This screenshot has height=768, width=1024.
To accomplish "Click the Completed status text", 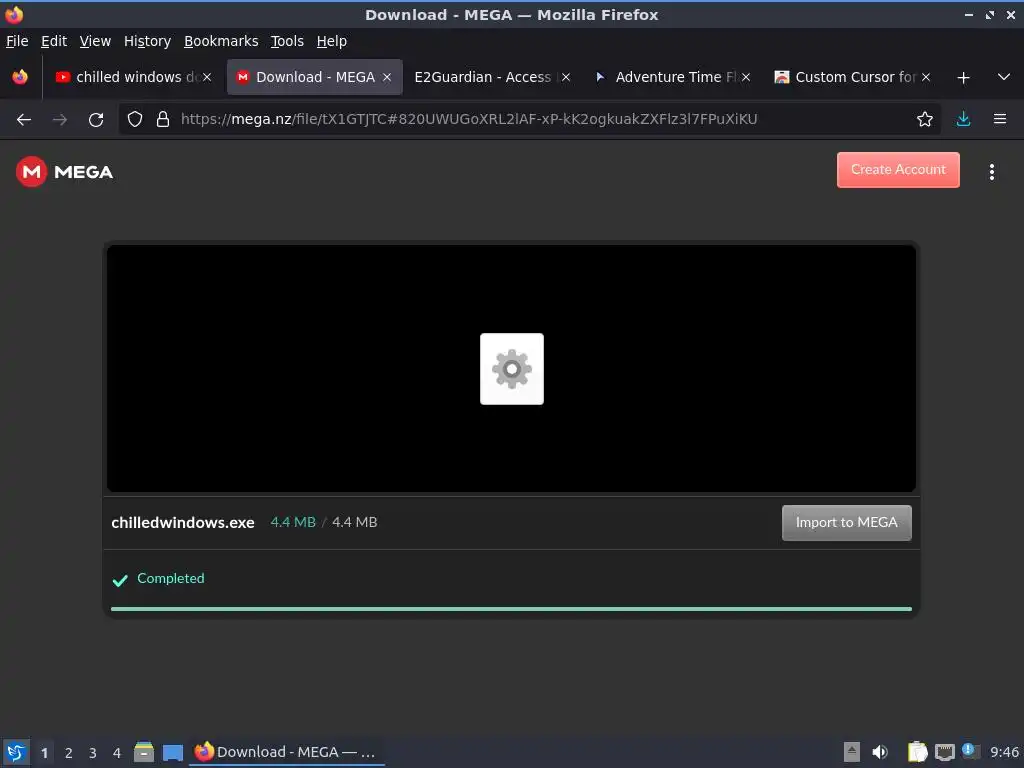I will [x=170, y=578].
